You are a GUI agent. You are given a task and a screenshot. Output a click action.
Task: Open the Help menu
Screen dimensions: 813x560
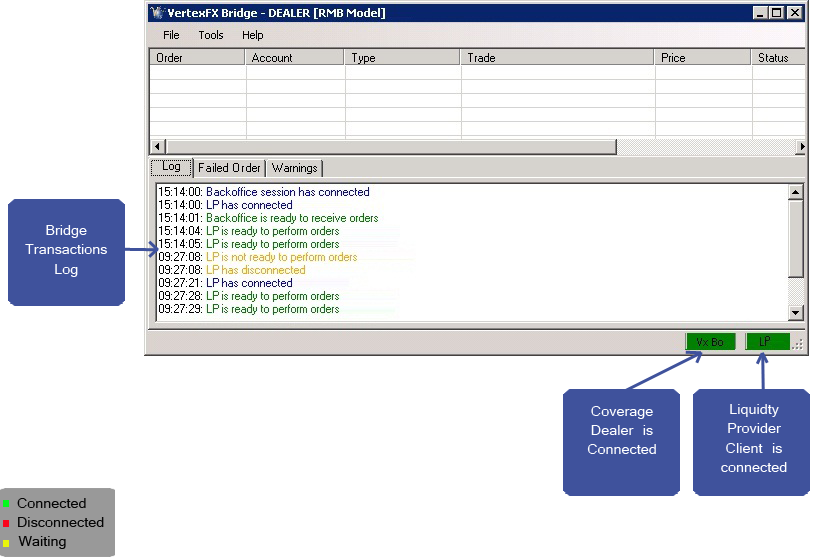252,35
